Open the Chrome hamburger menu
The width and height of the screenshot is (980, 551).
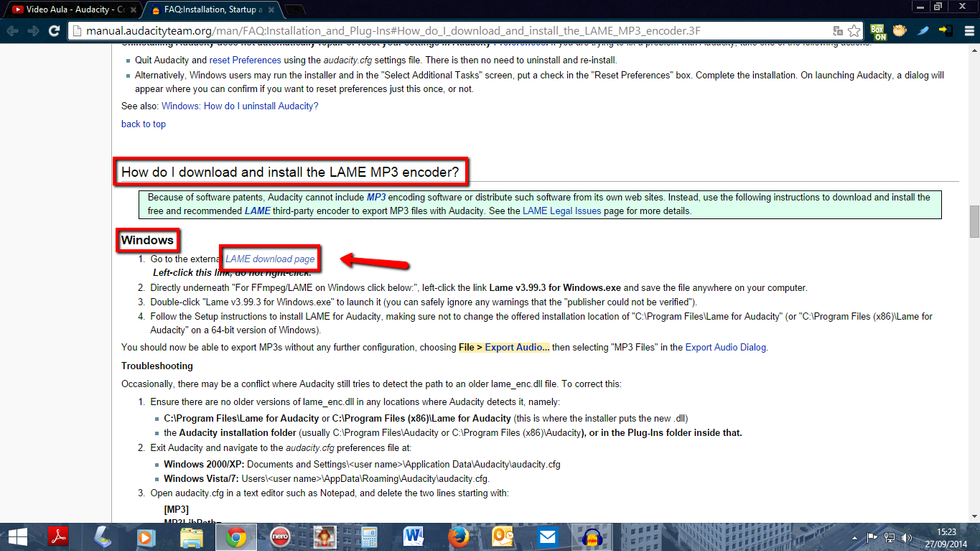969,31
